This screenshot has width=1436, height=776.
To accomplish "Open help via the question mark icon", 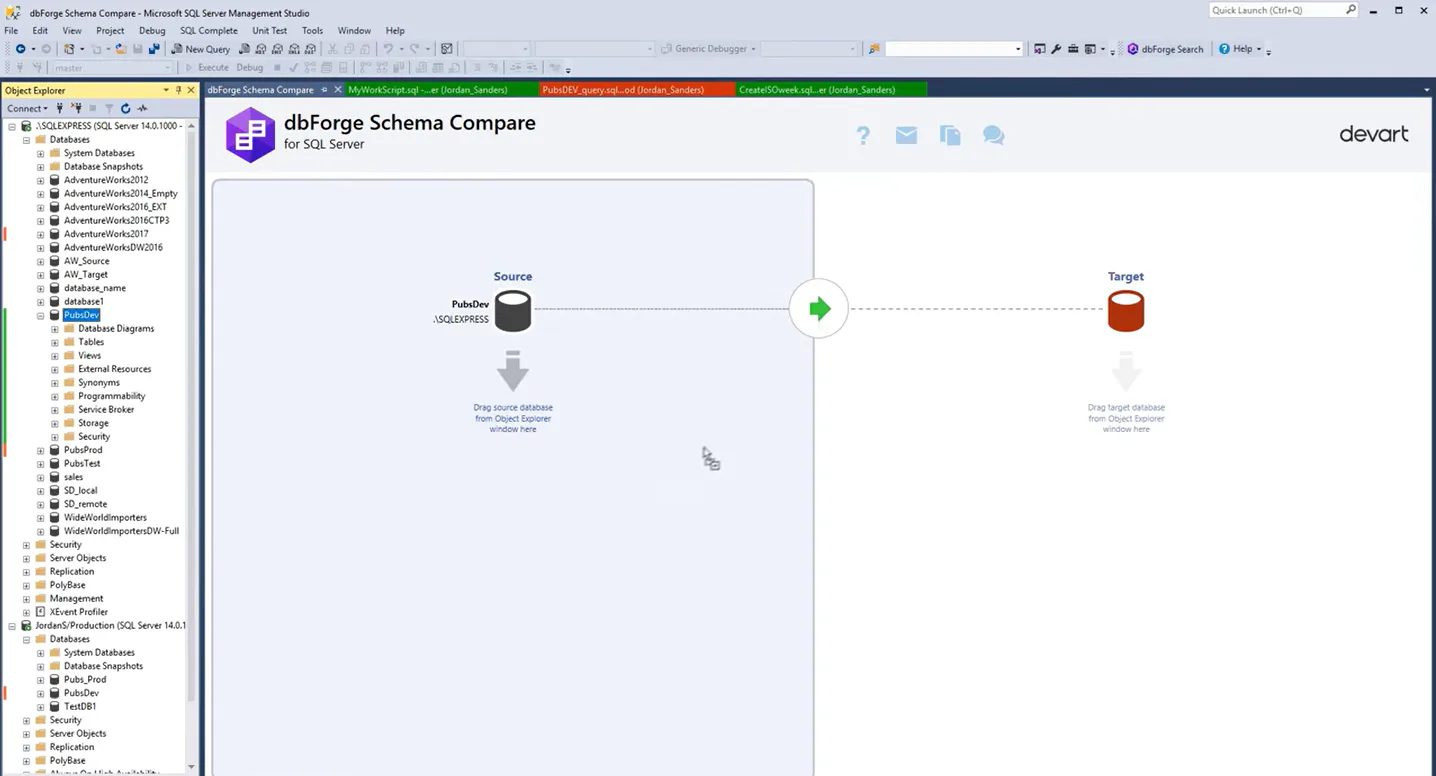I will [x=864, y=135].
